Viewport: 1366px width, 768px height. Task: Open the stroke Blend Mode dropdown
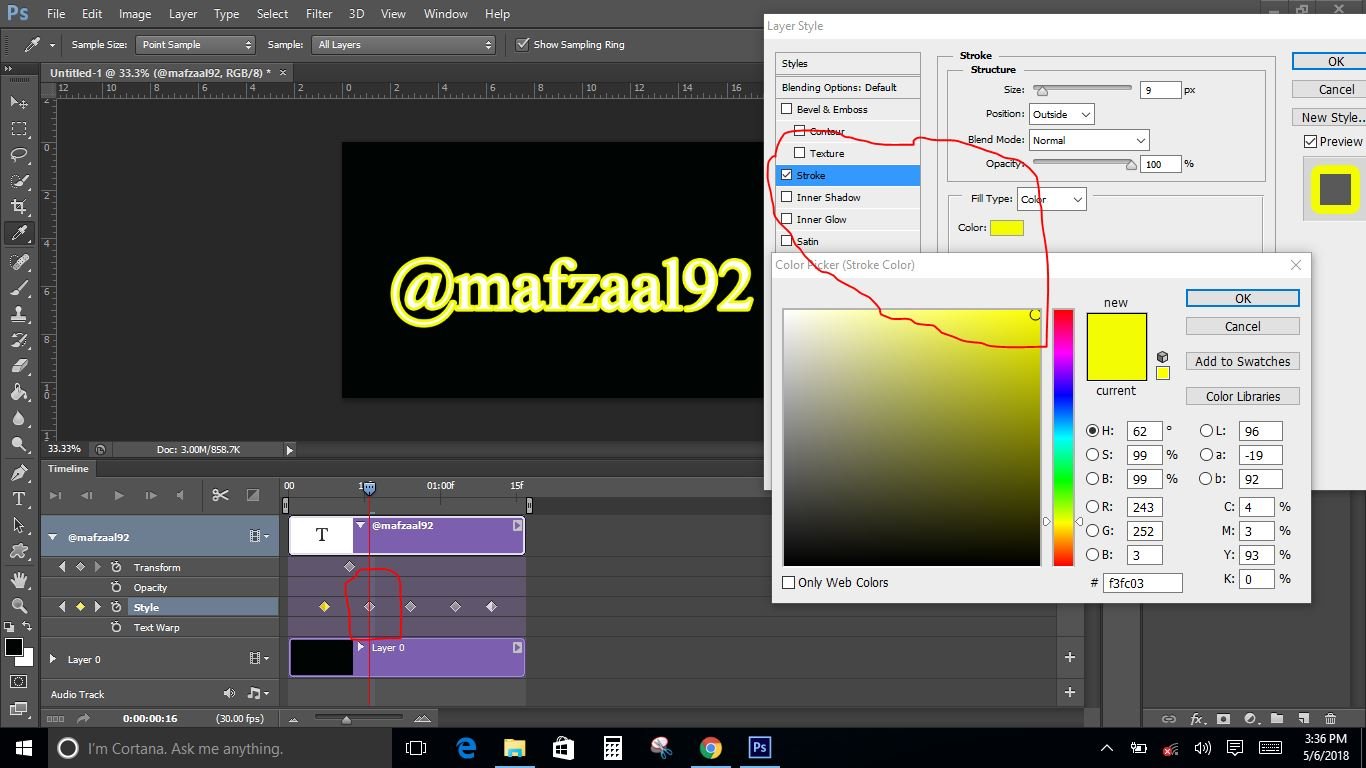click(1088, 140)
